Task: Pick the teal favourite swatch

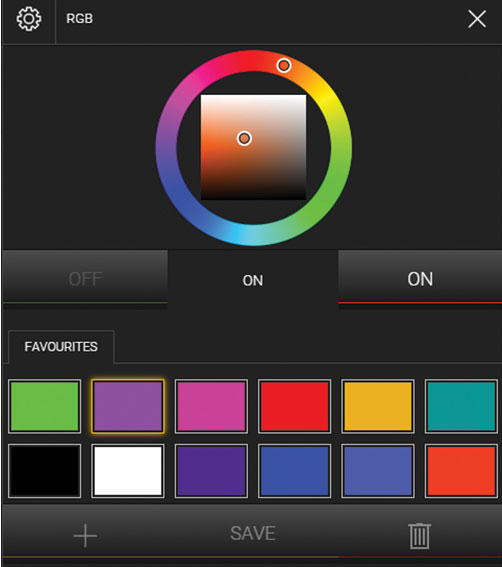Action: pos(461,406)
